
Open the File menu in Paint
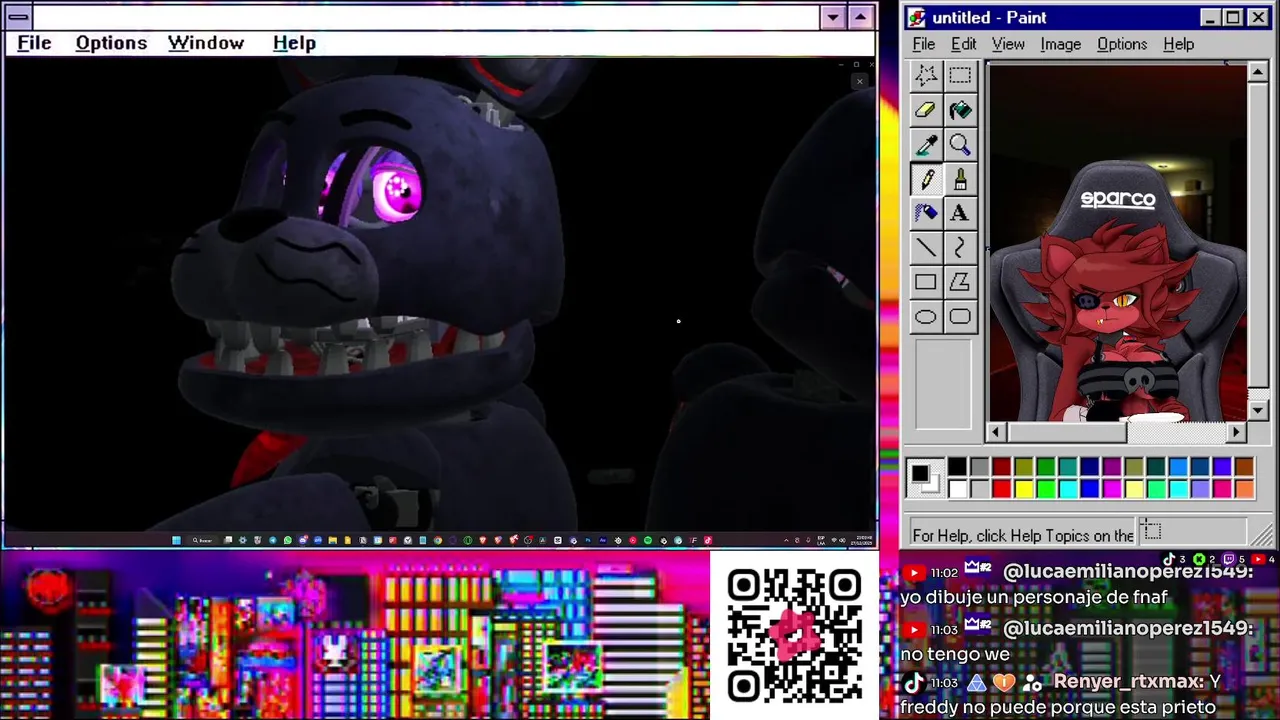[924, 44]
